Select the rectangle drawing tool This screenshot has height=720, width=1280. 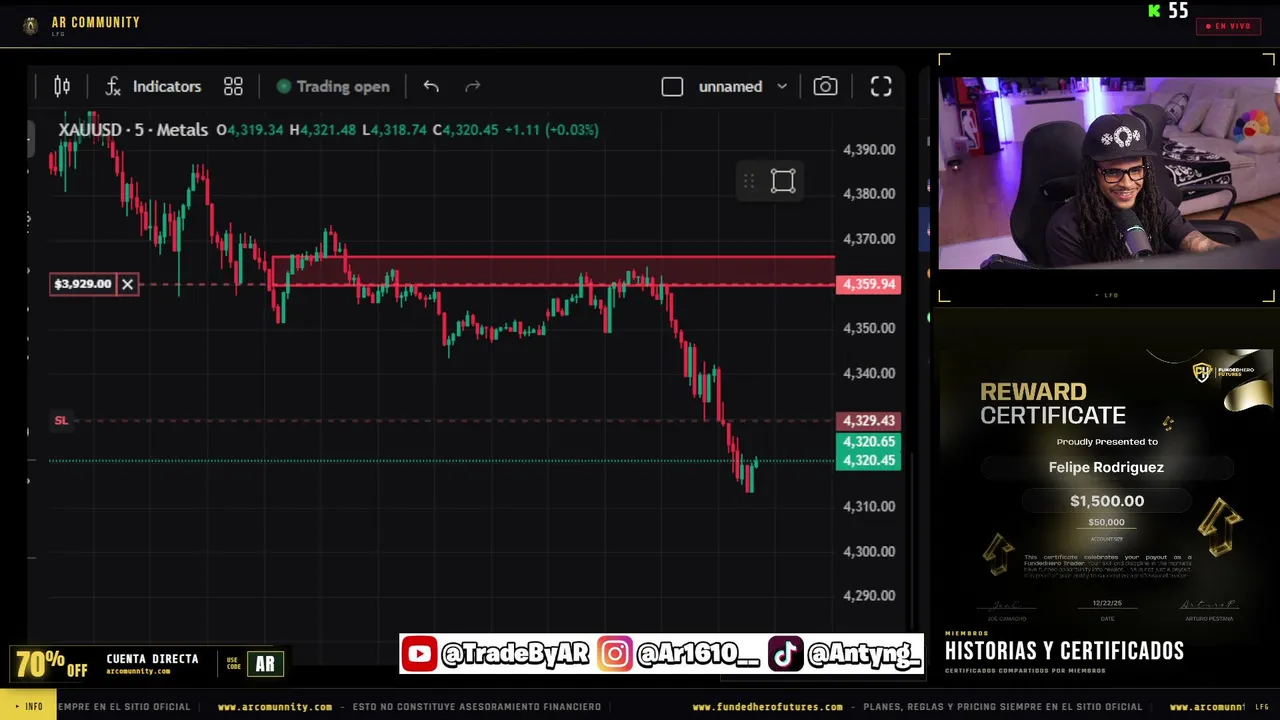tap(783, 181)
